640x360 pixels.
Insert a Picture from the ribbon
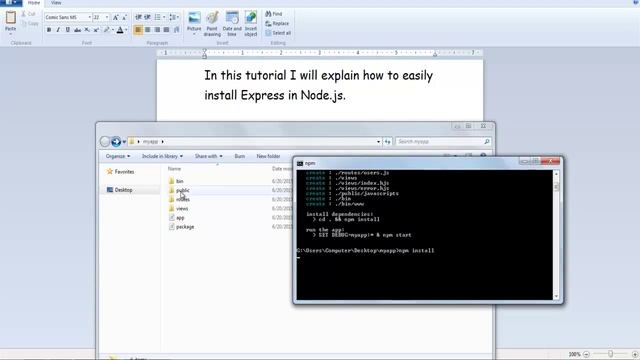194,23
